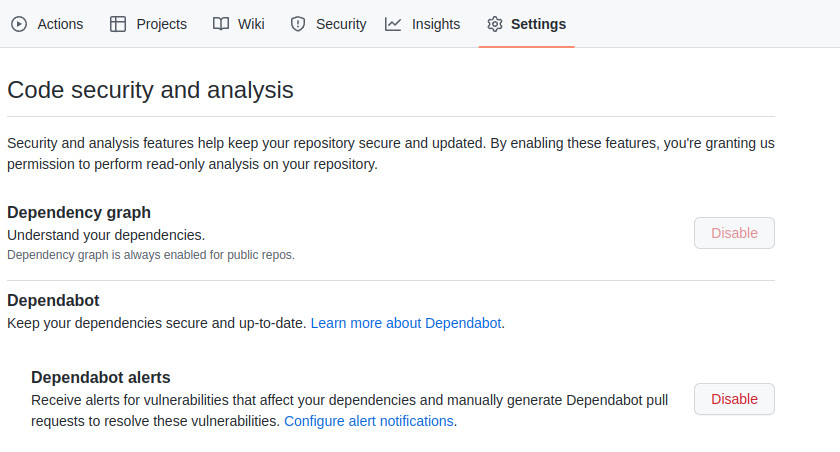The width and height of the screenshot is (840, 452).
Task: Click the Code security and analysis heading
Action: pos(150,90)
